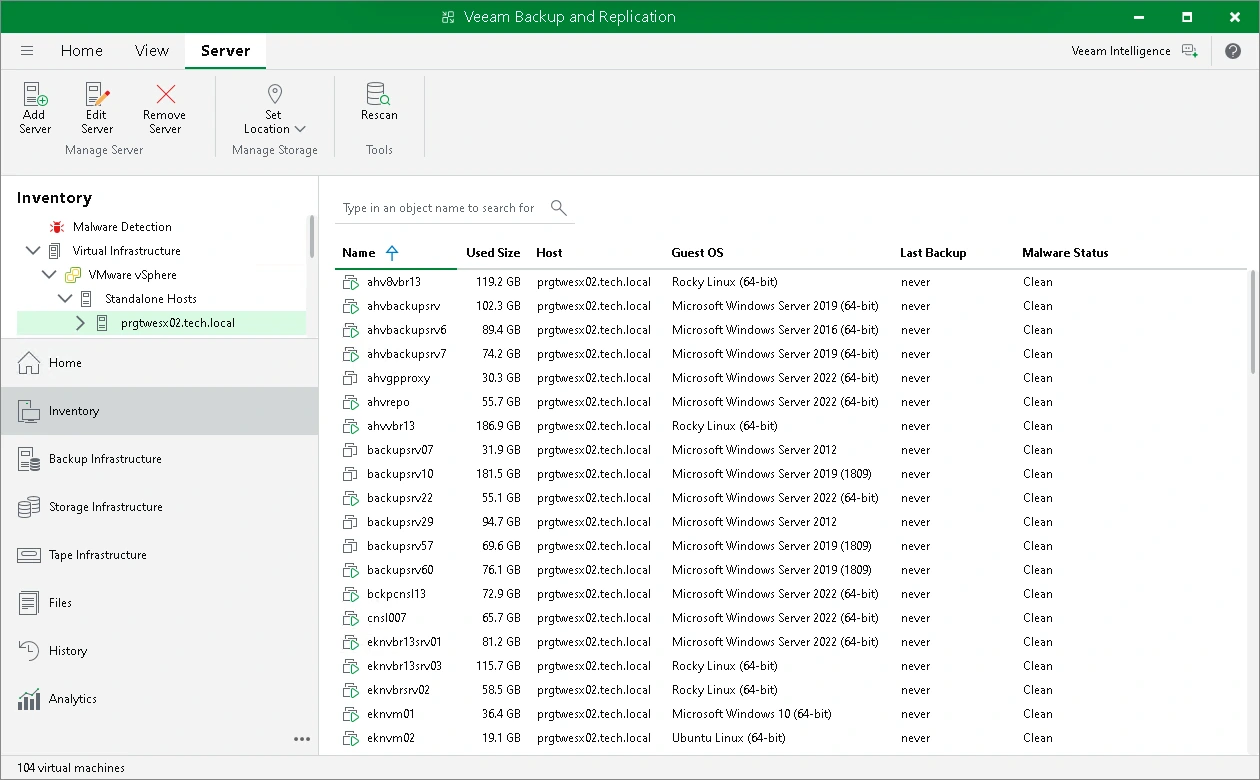This screenshot has width=1260, height=780.
Task: Switch to the Home ribbon tab
Action: point(82,51)
